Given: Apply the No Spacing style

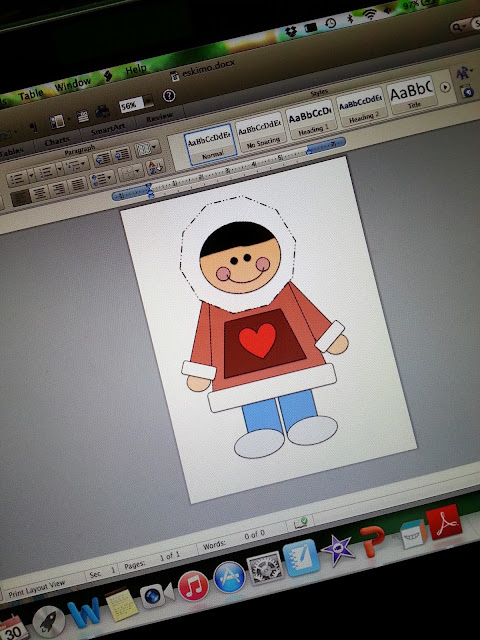Looking at the screenshot, I should tap(262, 133).
